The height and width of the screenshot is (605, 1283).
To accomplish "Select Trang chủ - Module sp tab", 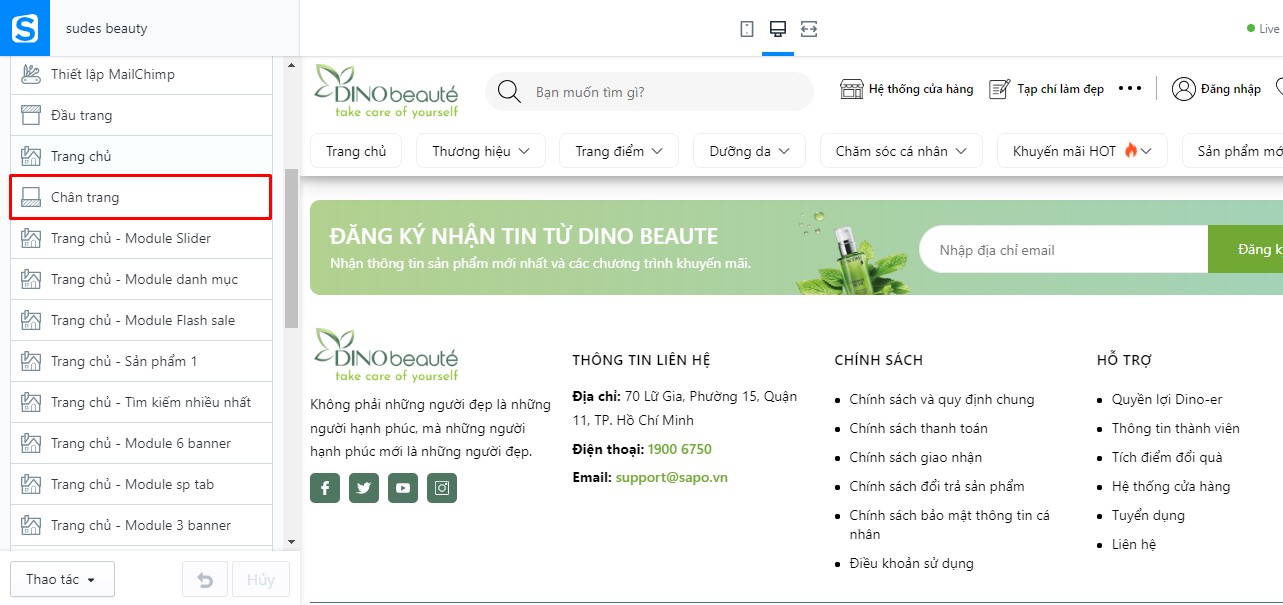I will tap(141, 484).
